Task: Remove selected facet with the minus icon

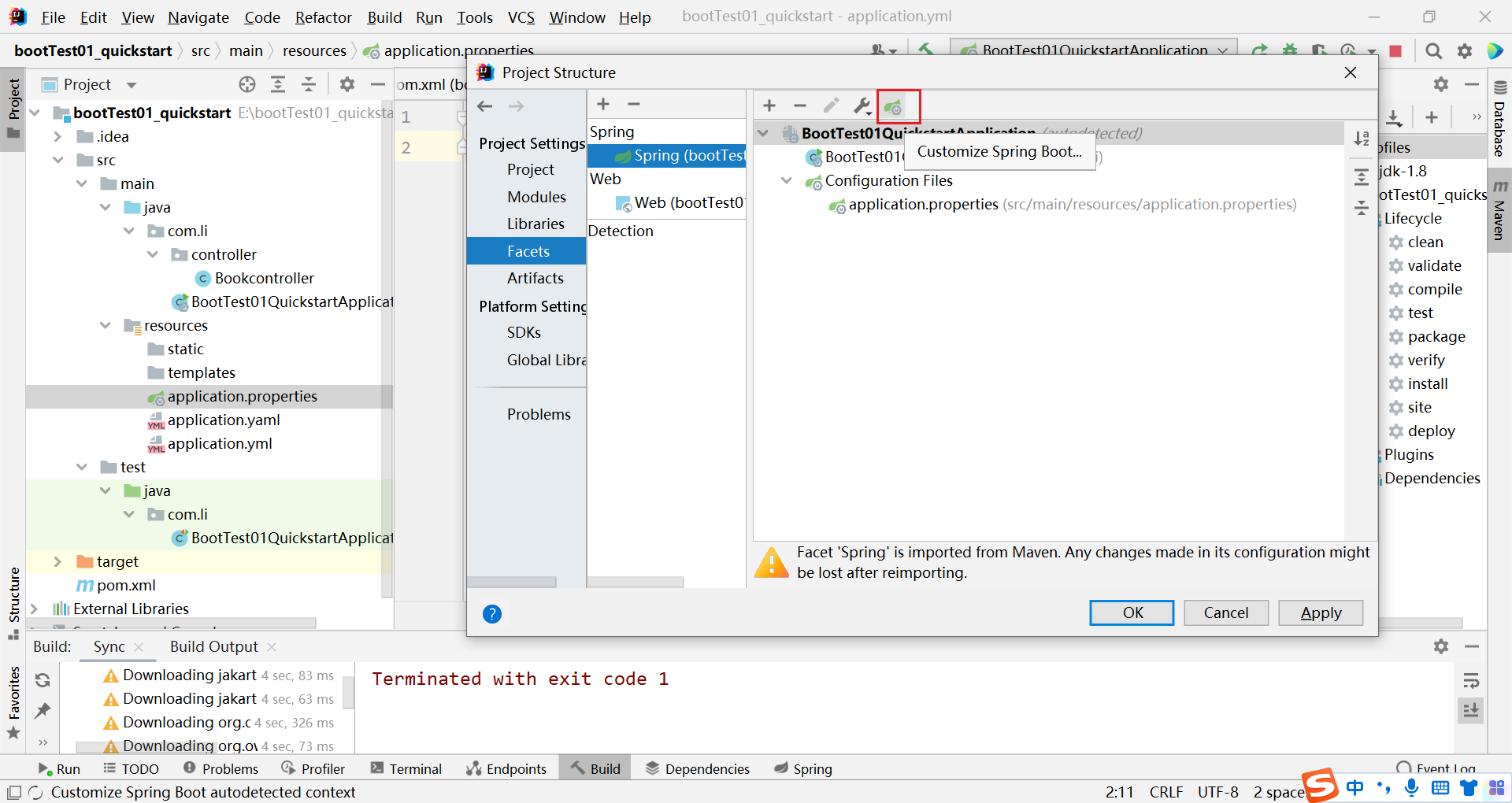Action: (x=634, y=104)
